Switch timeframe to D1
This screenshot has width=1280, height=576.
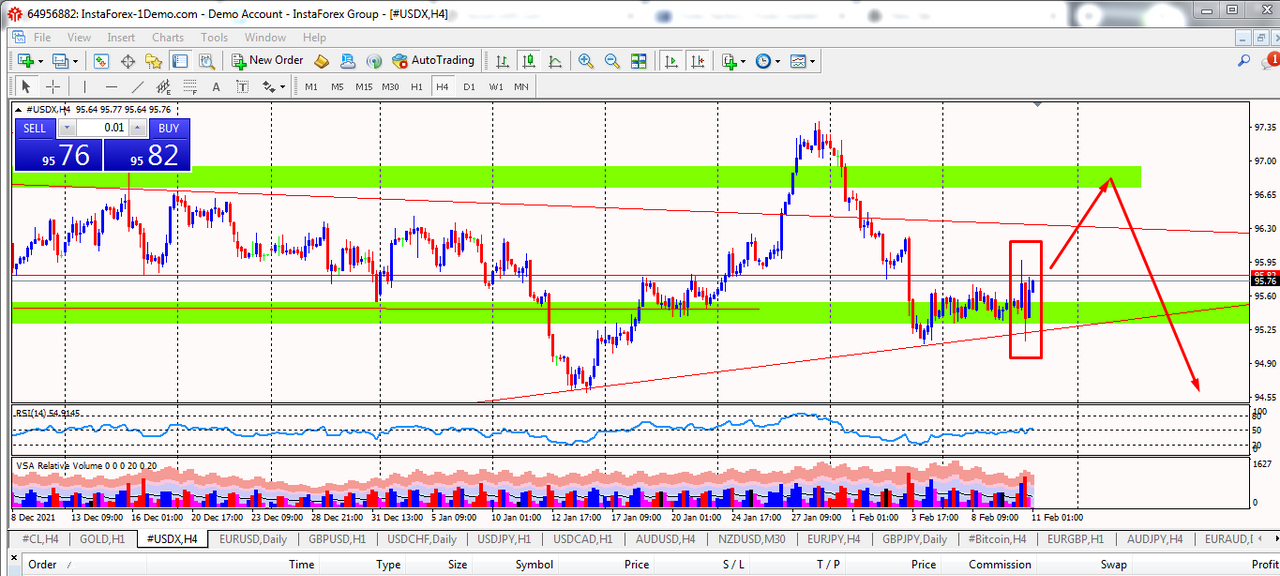(x=469, y=87)
